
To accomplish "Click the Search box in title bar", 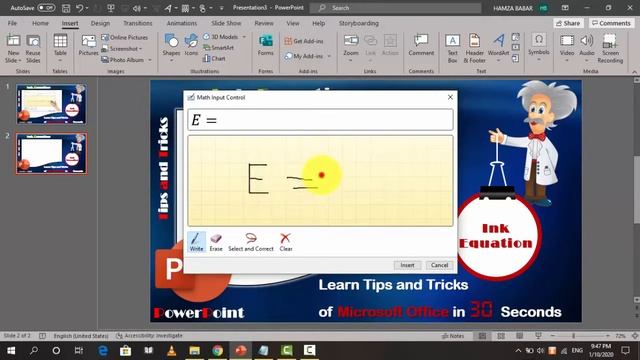I will point(395,8).
